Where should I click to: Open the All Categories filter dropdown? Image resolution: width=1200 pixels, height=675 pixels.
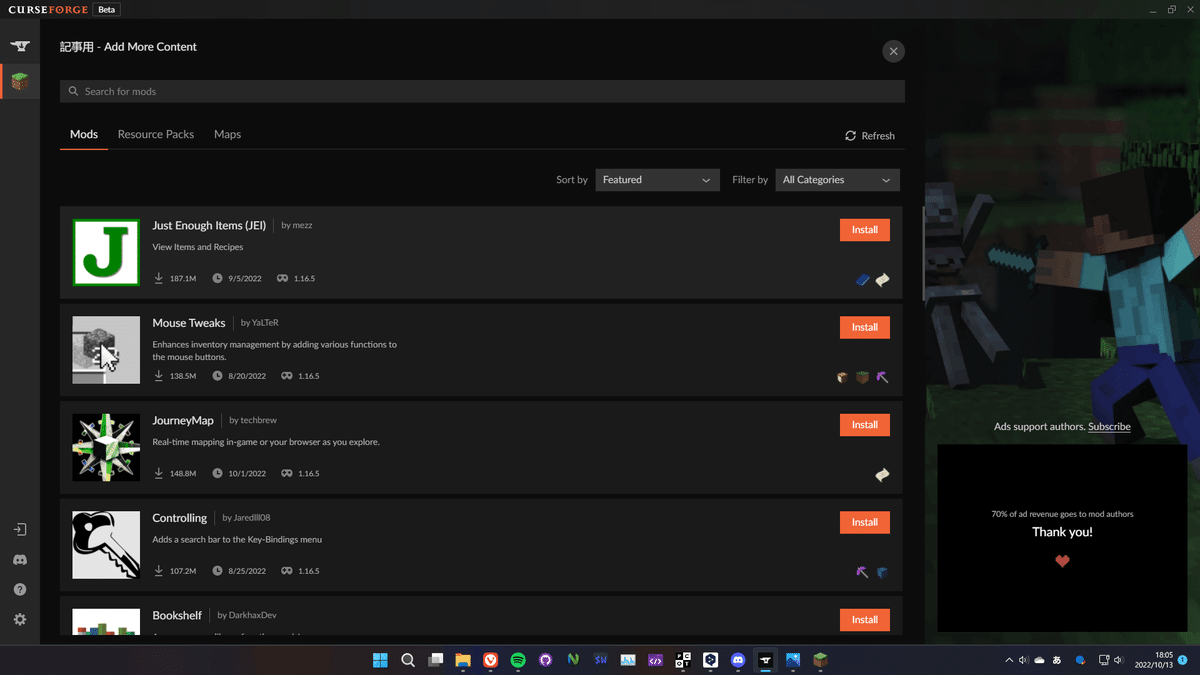(x=837, y=179)
